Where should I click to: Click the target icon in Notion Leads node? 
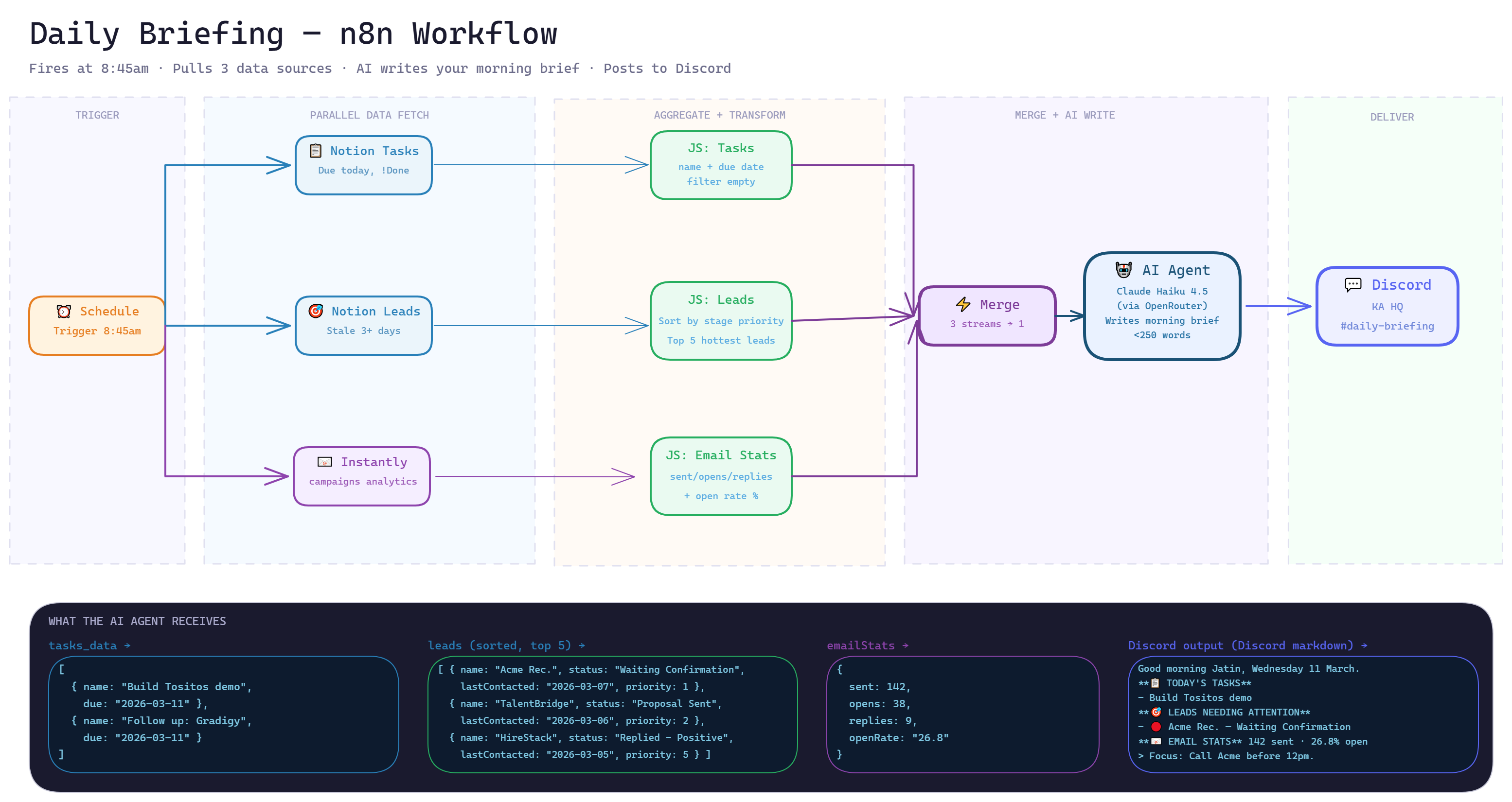click(316, 311)
